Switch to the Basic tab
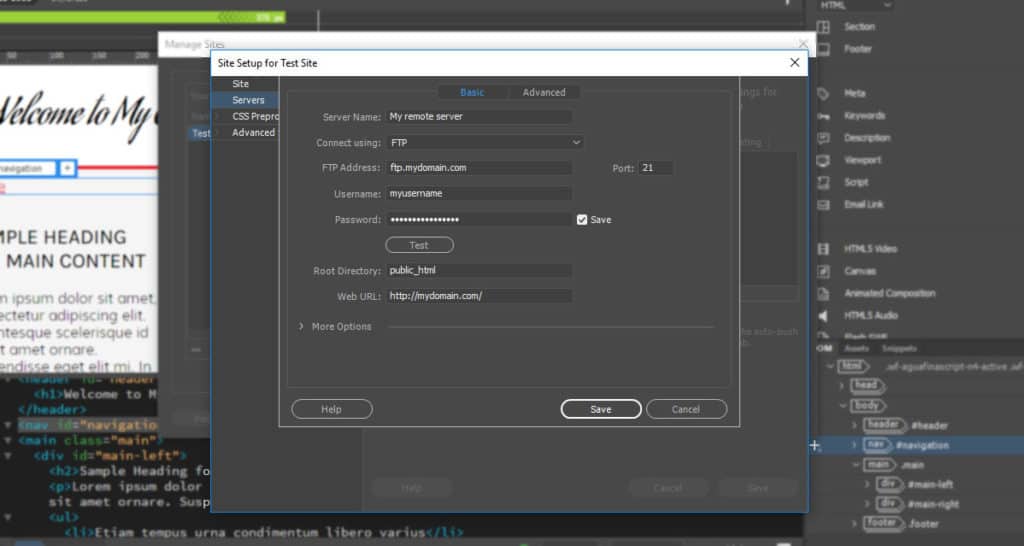The height and width of the screenshot is (546, 1024). tap(472, 92)
